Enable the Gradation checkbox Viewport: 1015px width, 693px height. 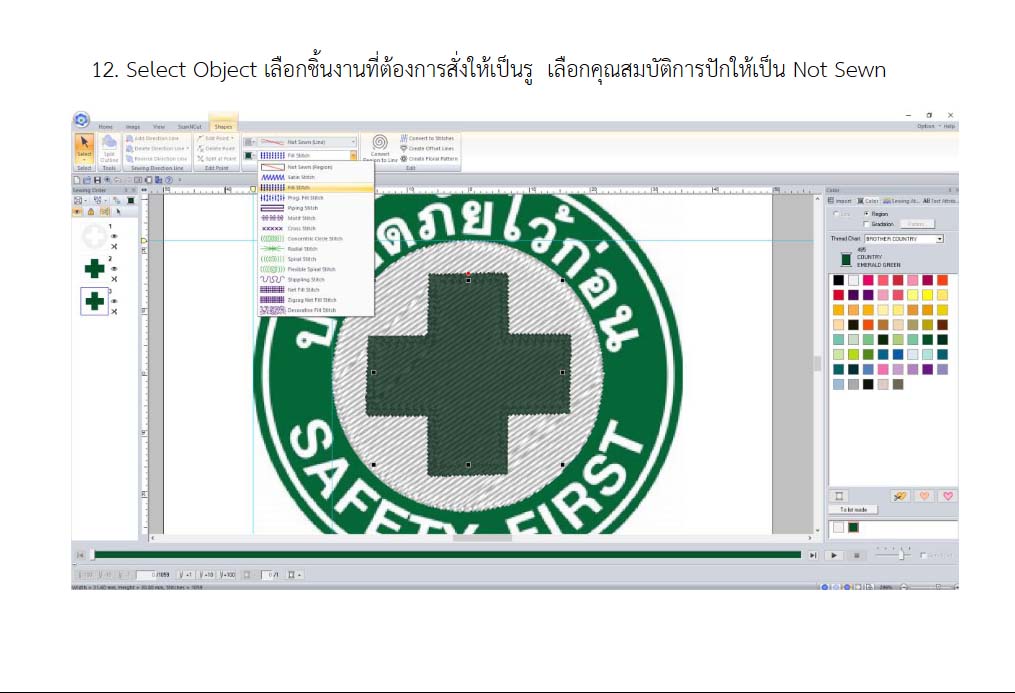[x=866, y=225]
